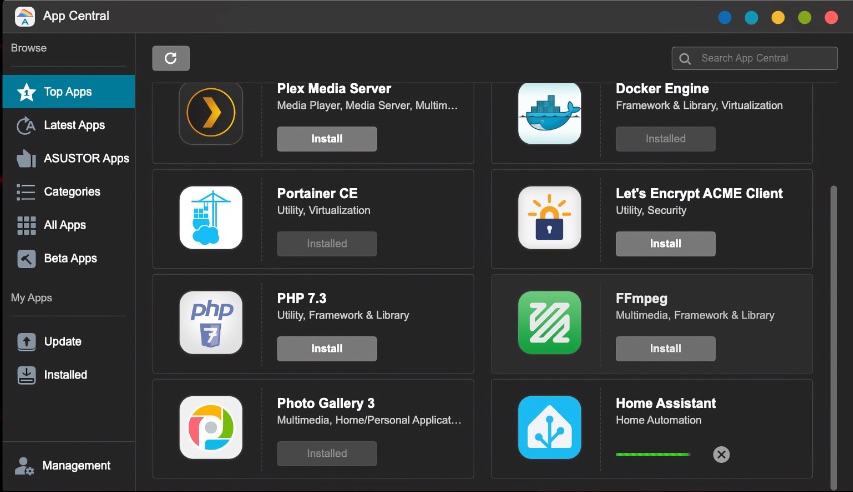Click the ASUSTOR Apps thumbs-up icon
The width and height of the screenshot is (853, 492).
point(26,158)
